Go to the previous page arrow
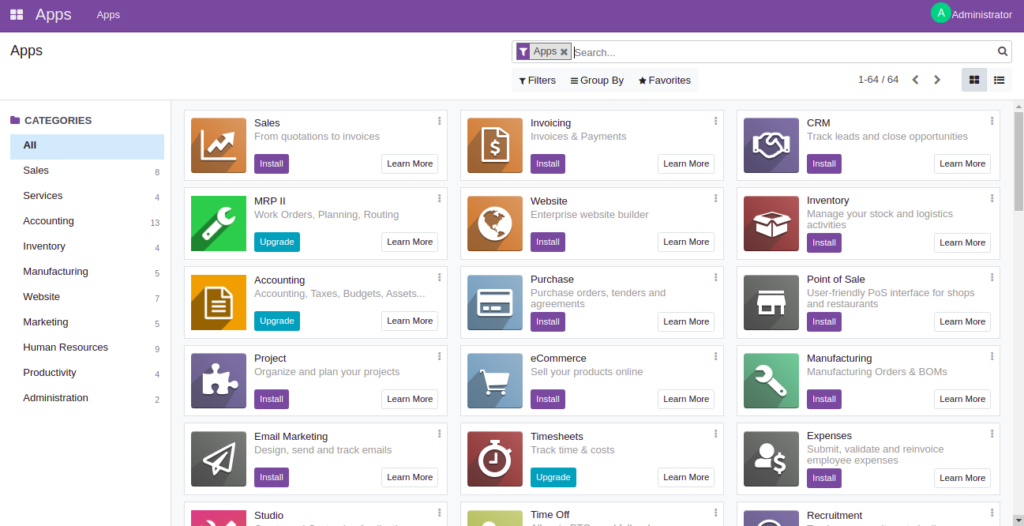Screen dimensions: 1024x526 [x=915, y=80]
